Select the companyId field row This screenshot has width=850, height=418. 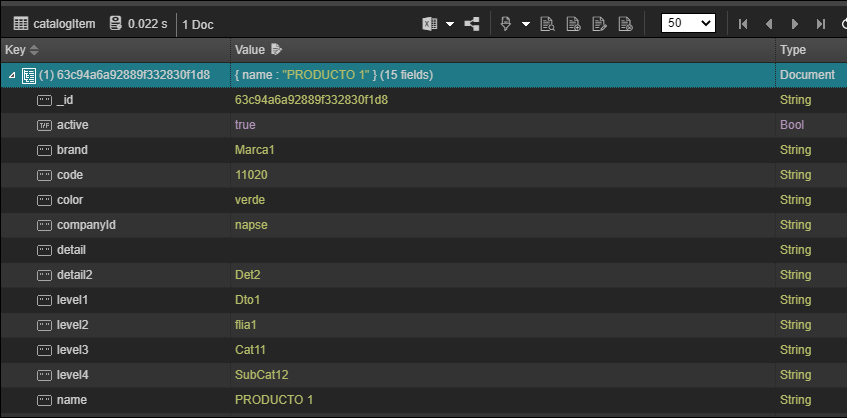click(86, 225)
